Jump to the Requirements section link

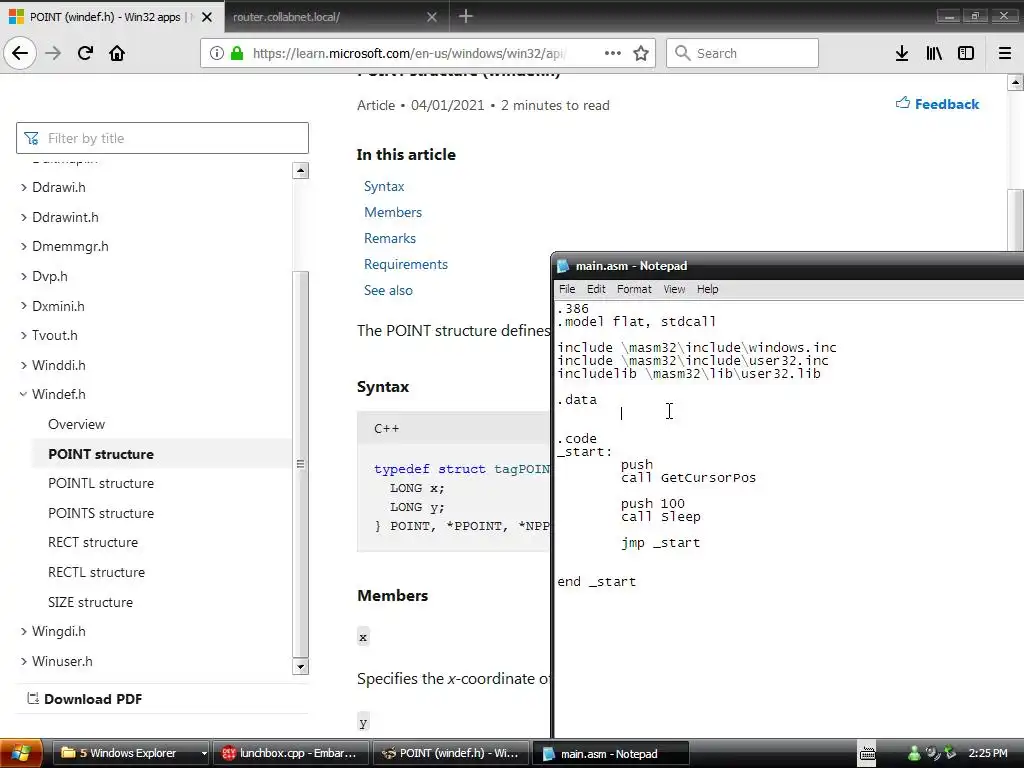point(406,264)
